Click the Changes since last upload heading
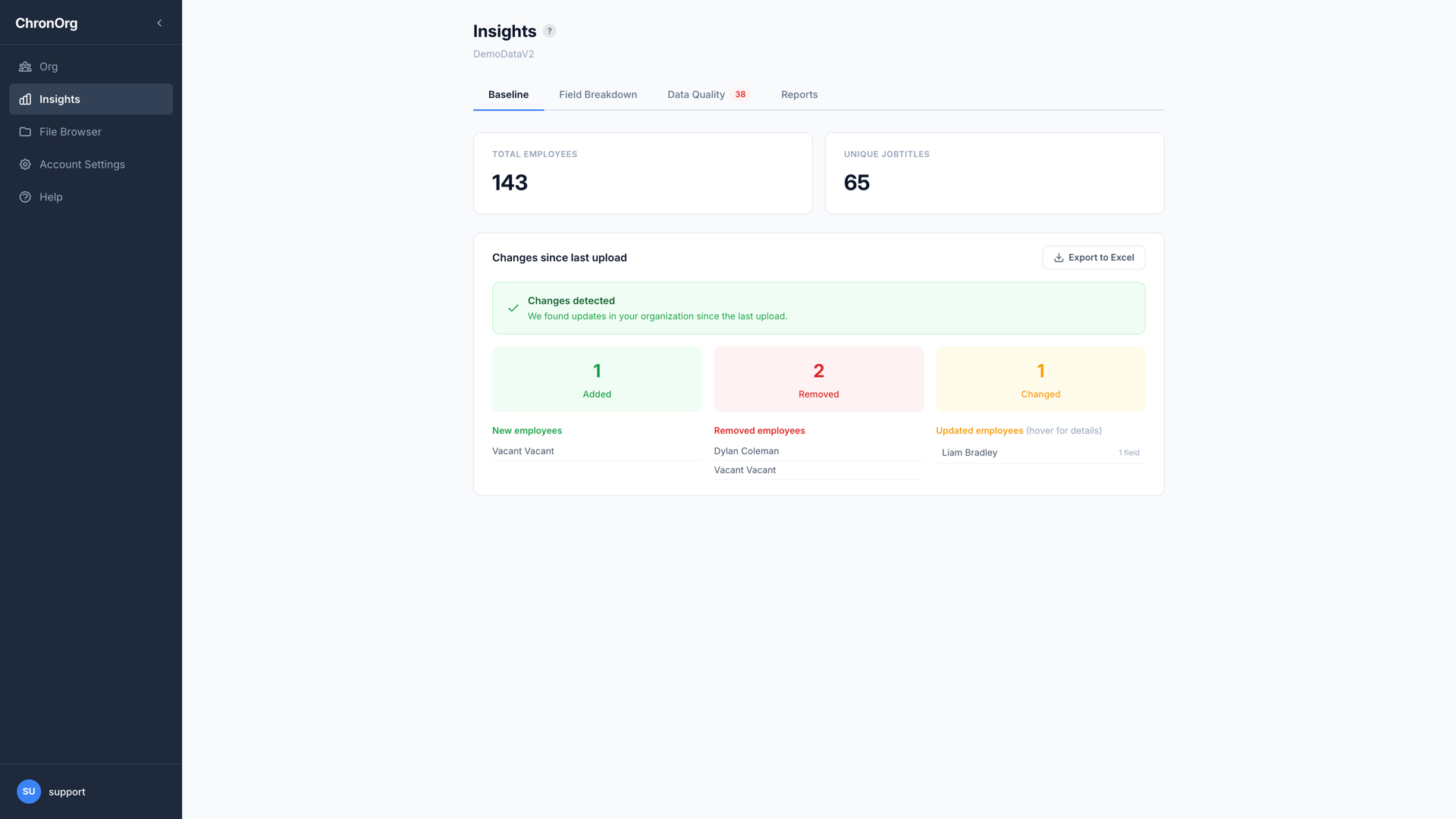Screen dimensions: 1456x819 [x=560, y=258]
